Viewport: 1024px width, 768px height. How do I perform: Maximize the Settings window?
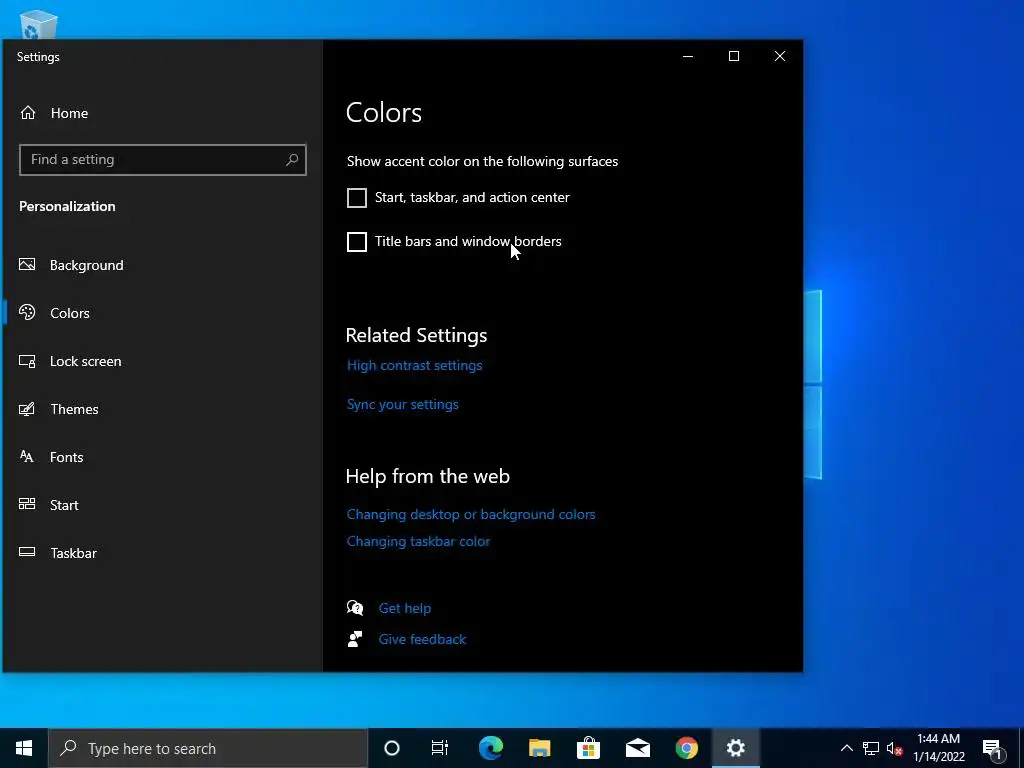click(x=733, y=56)
